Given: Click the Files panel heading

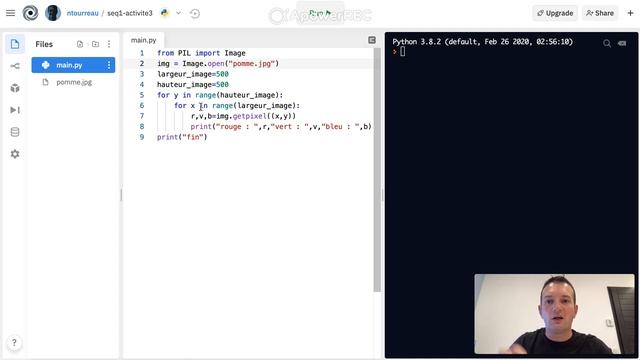Looking at the screenshot, I should coord(44,44).
